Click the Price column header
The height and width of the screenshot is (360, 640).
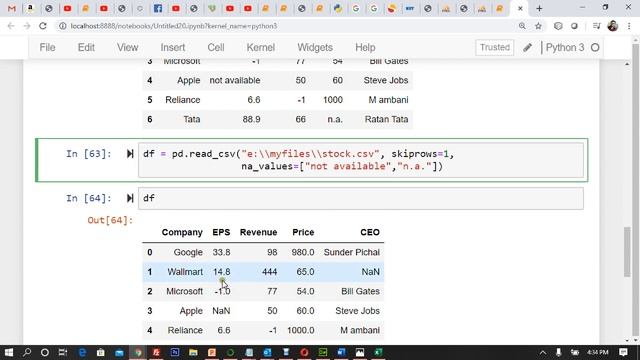(x=303, y=232)
